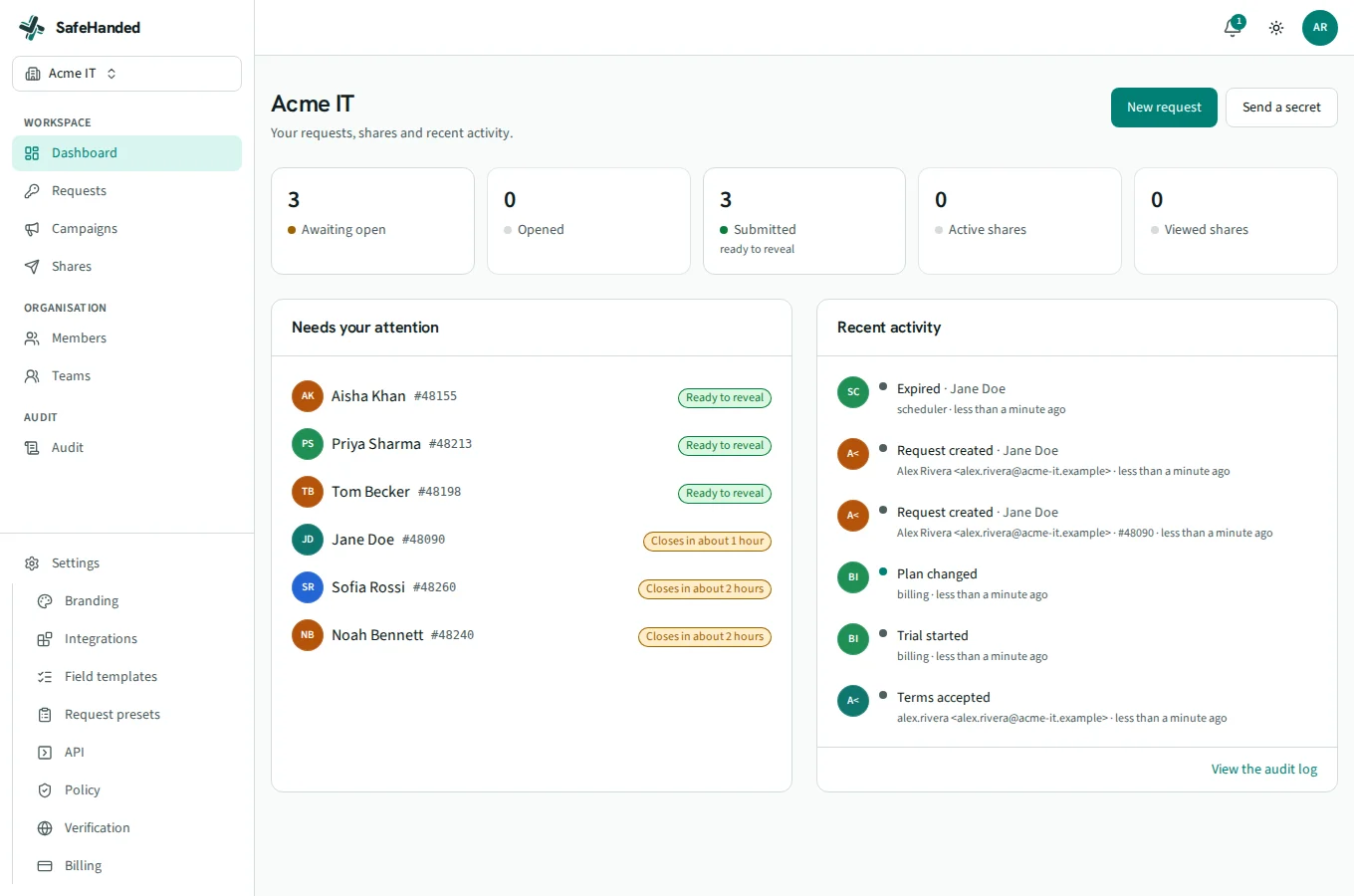Click the Billing card icon

tap(45, 866)
